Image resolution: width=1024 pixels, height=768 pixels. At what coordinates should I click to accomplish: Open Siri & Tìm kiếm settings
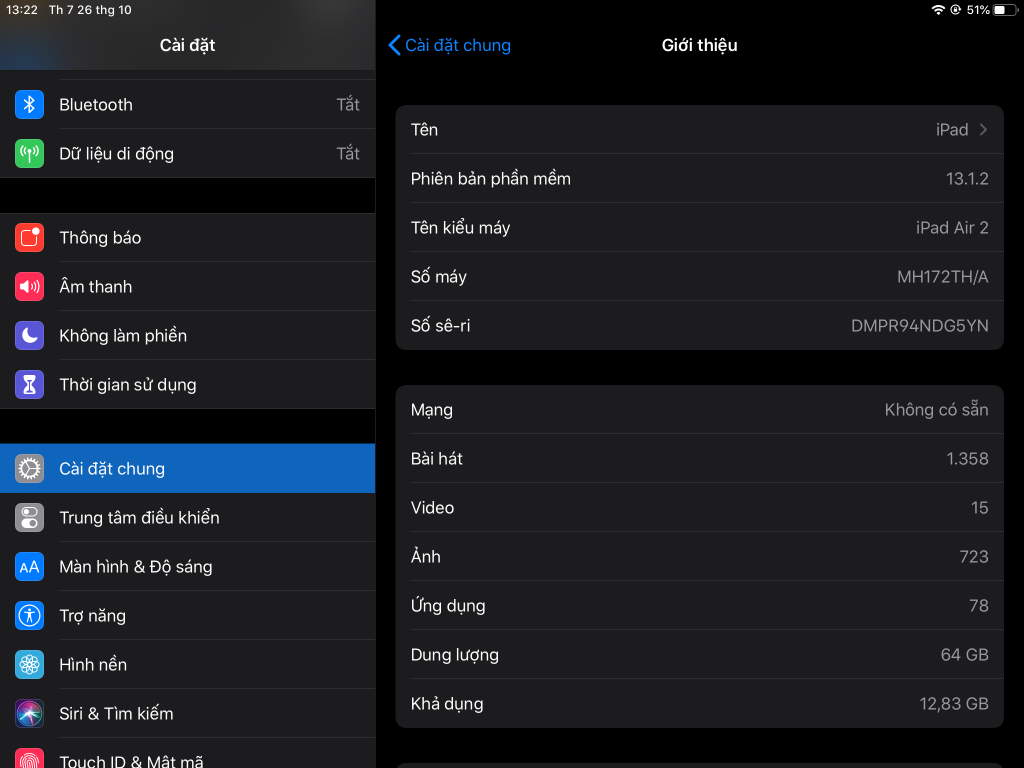point(187,714)
